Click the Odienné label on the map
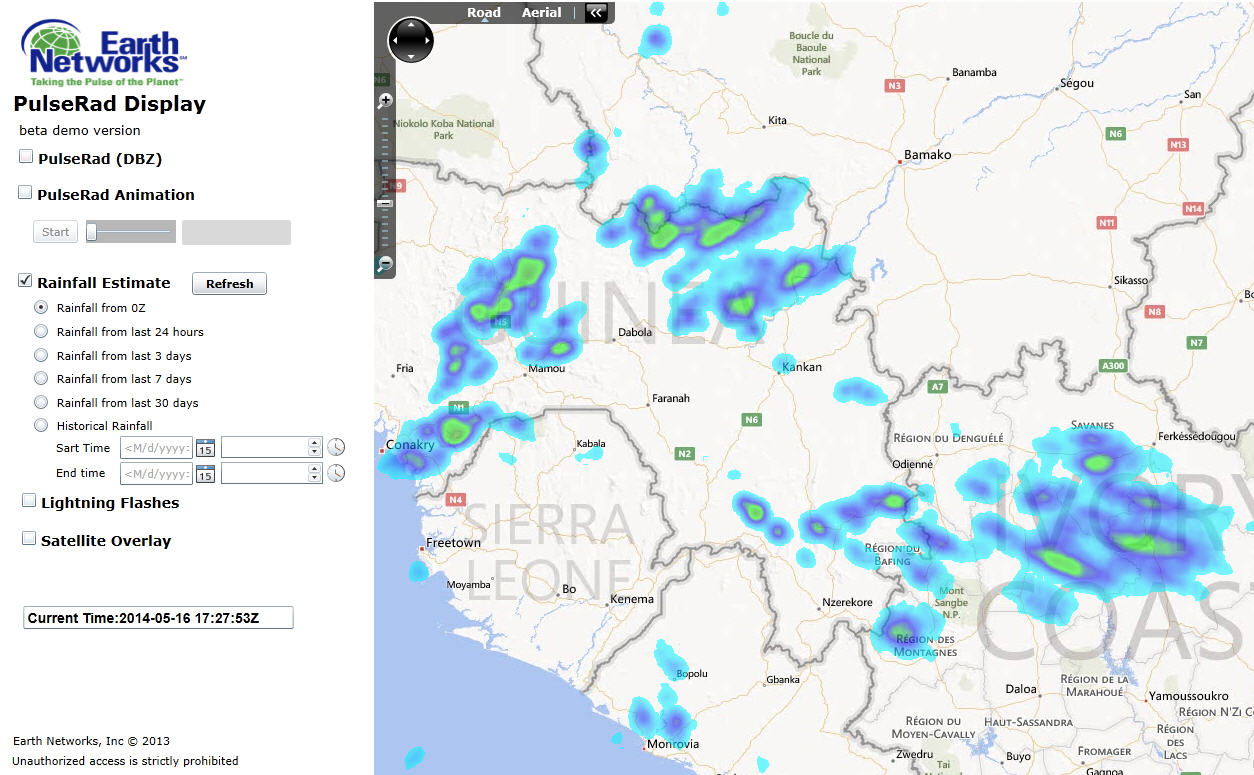 pos(912,464)
